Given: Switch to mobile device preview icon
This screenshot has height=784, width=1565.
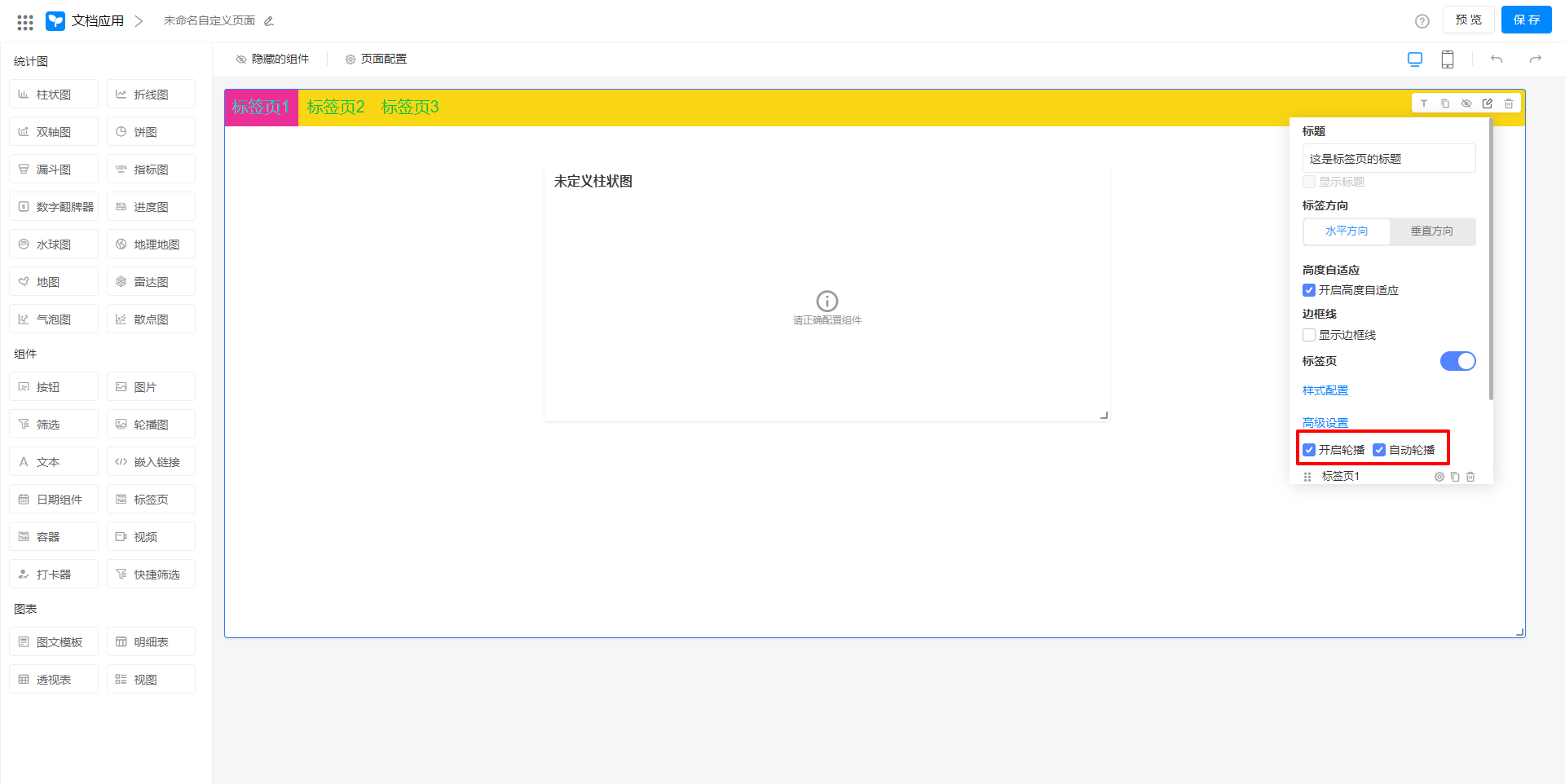Looking at the screenshot, I should coord(1448,59).
